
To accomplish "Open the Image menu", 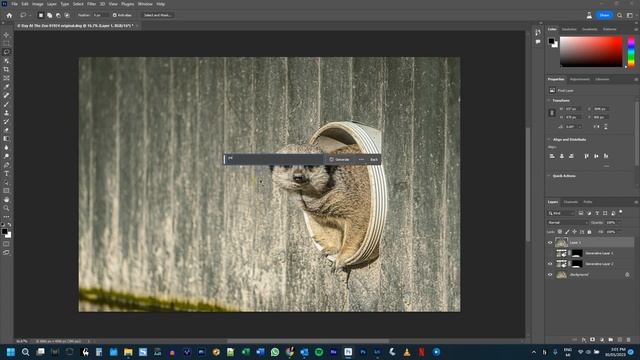I will [38, 4].
